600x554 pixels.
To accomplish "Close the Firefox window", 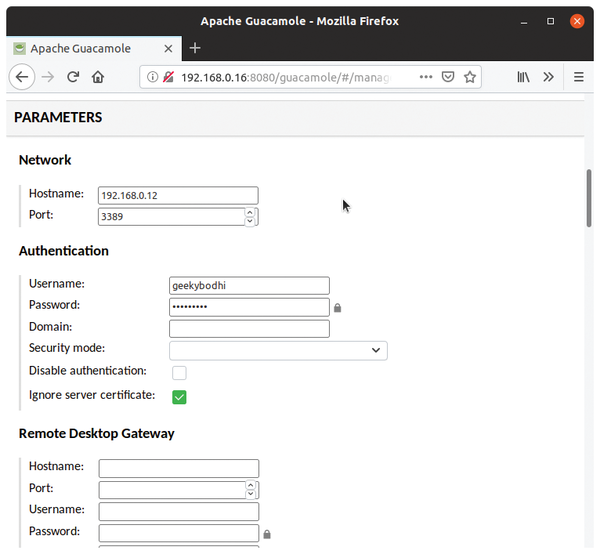I will coord(577,21).
